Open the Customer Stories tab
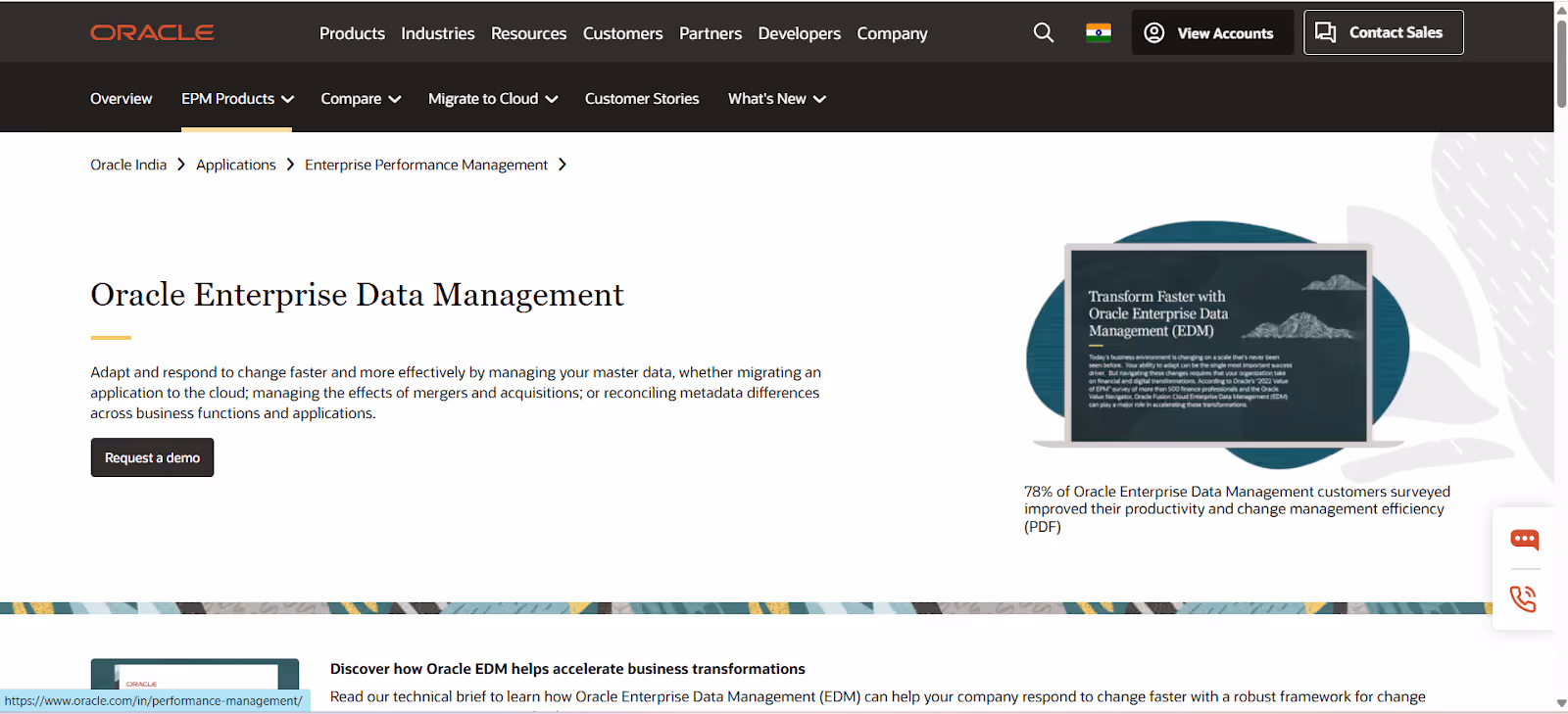 (x=642, y=99)
